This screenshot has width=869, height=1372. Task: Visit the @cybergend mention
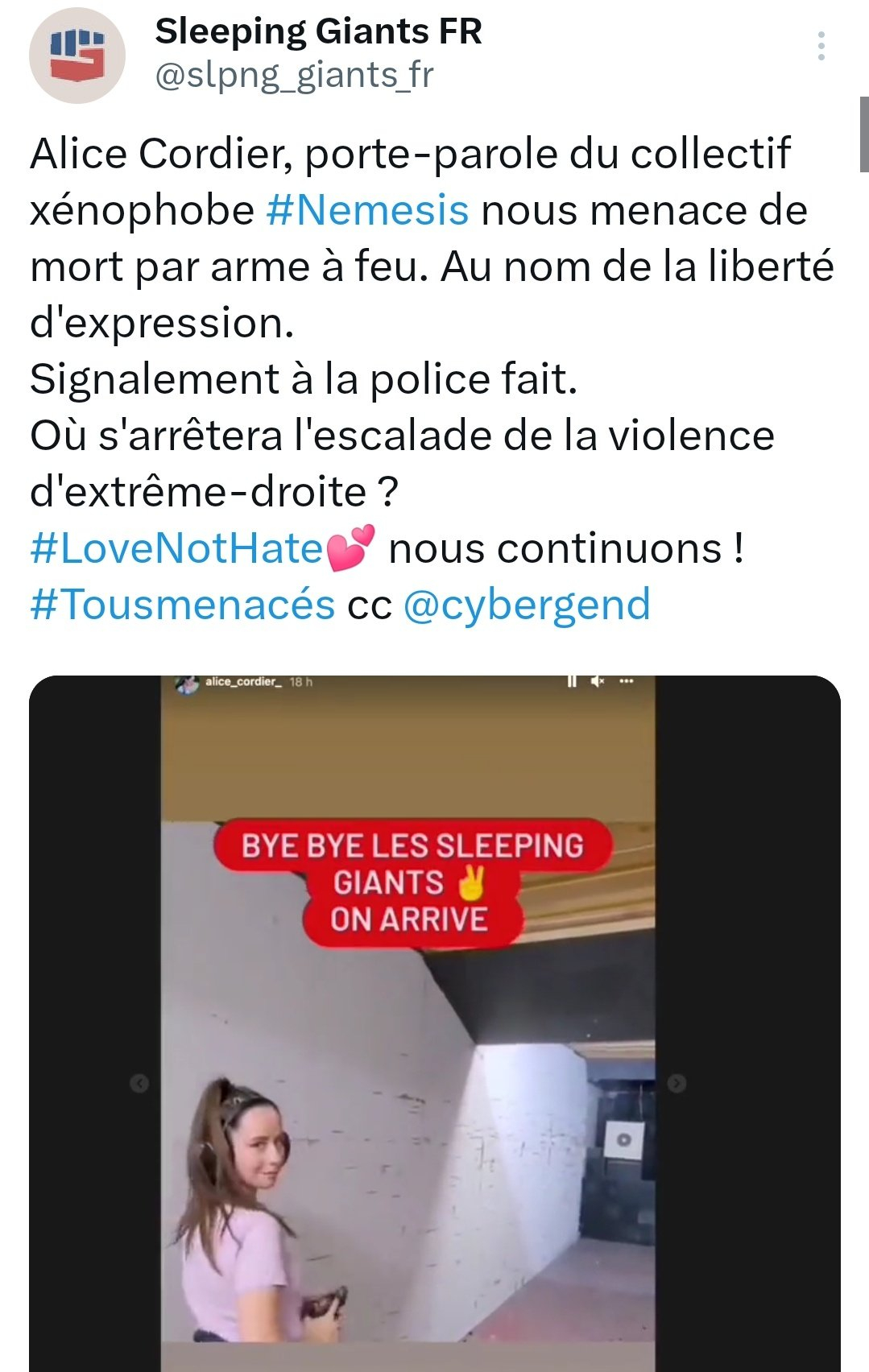[527, 605]
